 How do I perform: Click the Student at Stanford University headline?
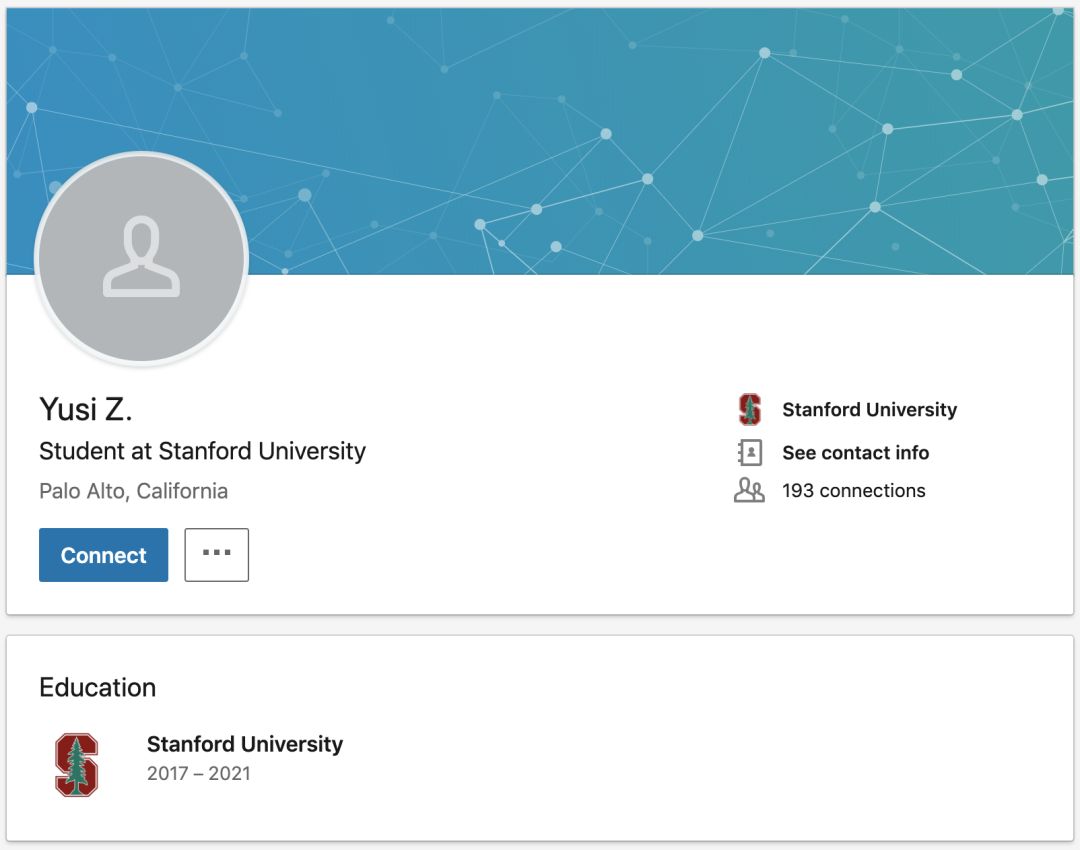[x=202, y=451]
